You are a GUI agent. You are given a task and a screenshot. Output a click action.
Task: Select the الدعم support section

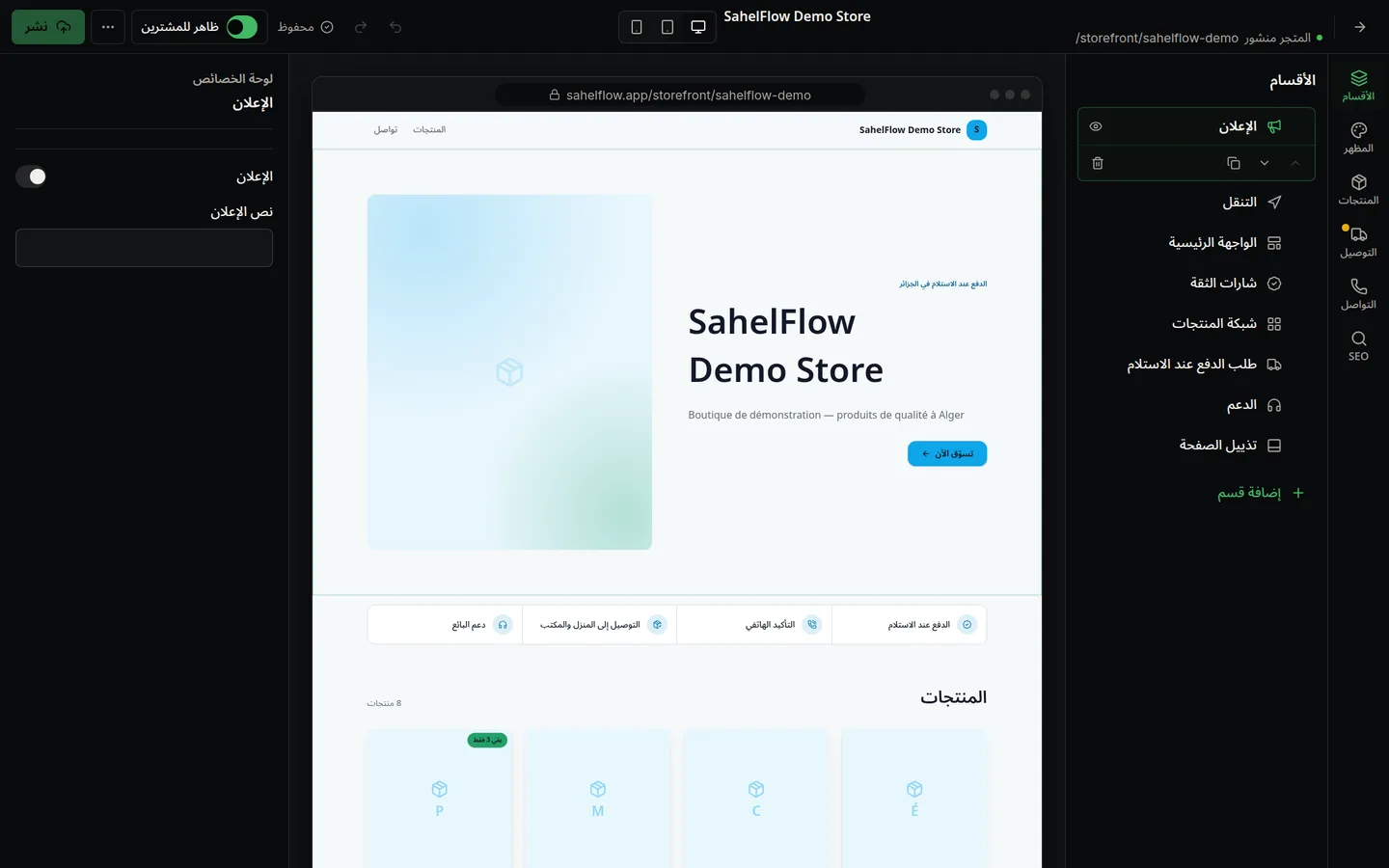(1196, 405)
